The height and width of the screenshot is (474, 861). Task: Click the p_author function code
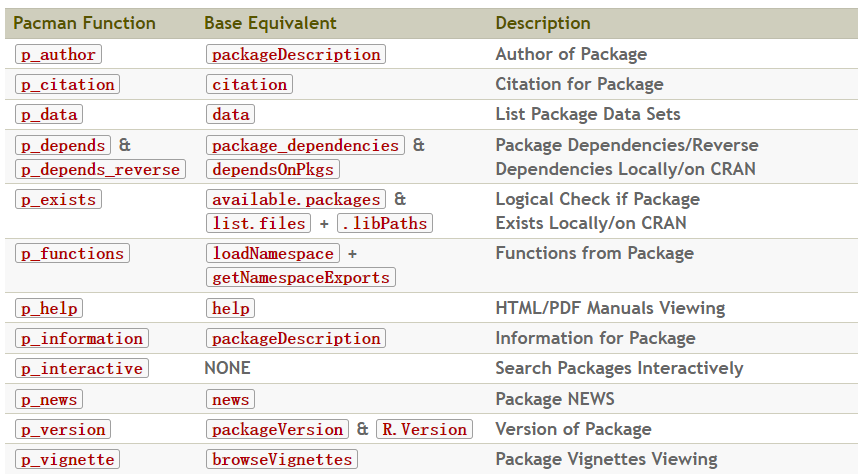(x=58, y=54)
